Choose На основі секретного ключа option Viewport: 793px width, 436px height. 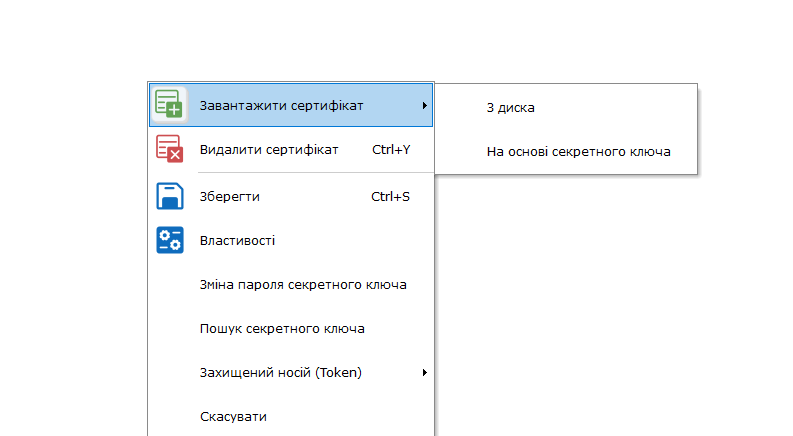click(578, 152)
